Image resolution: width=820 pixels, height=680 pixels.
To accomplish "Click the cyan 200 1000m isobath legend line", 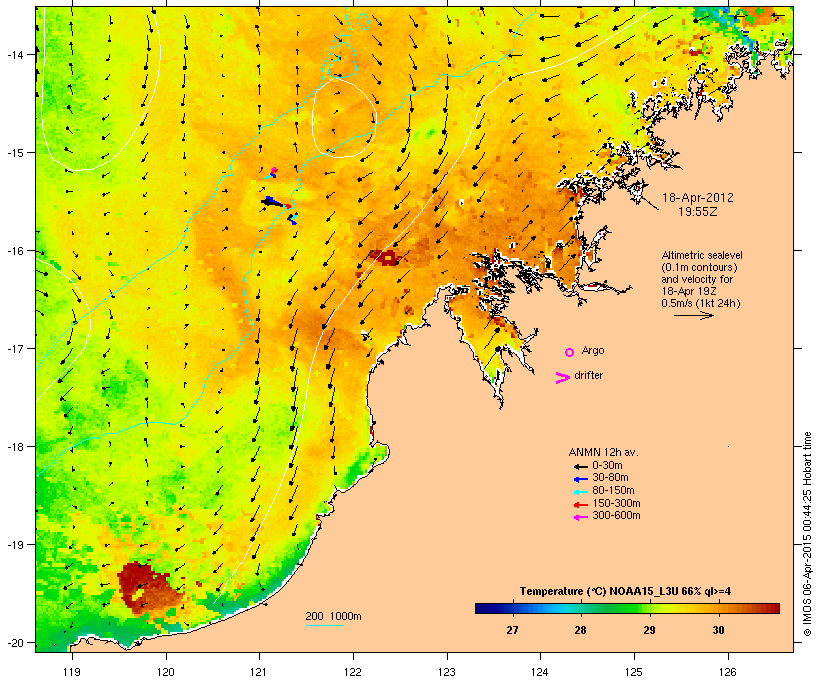I will (x=324, y=625).
